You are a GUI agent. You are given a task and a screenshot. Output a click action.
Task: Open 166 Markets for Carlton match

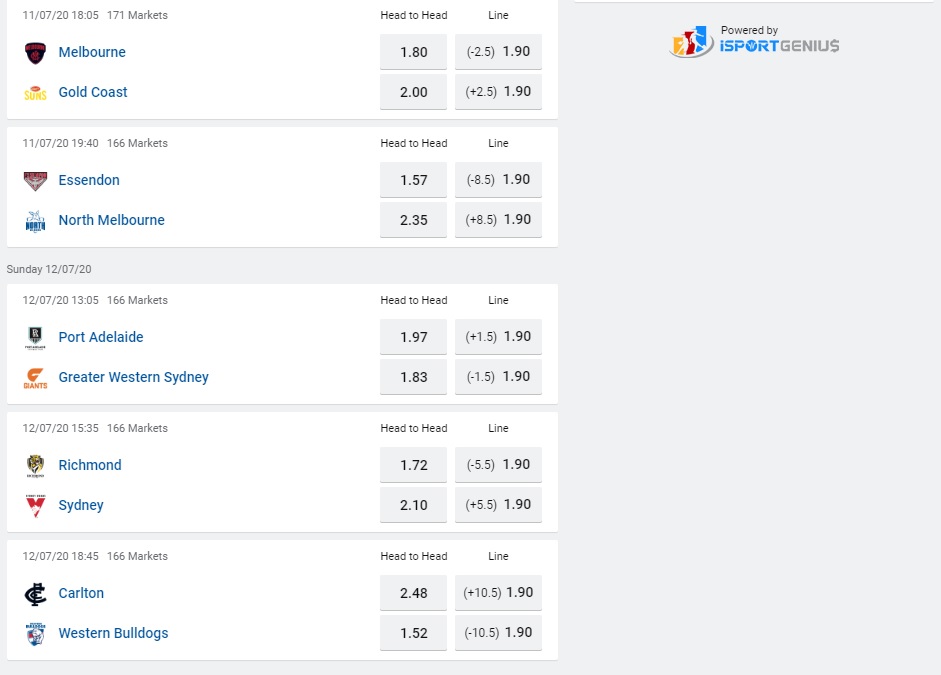pyautogui.click(x=137, y=556)
